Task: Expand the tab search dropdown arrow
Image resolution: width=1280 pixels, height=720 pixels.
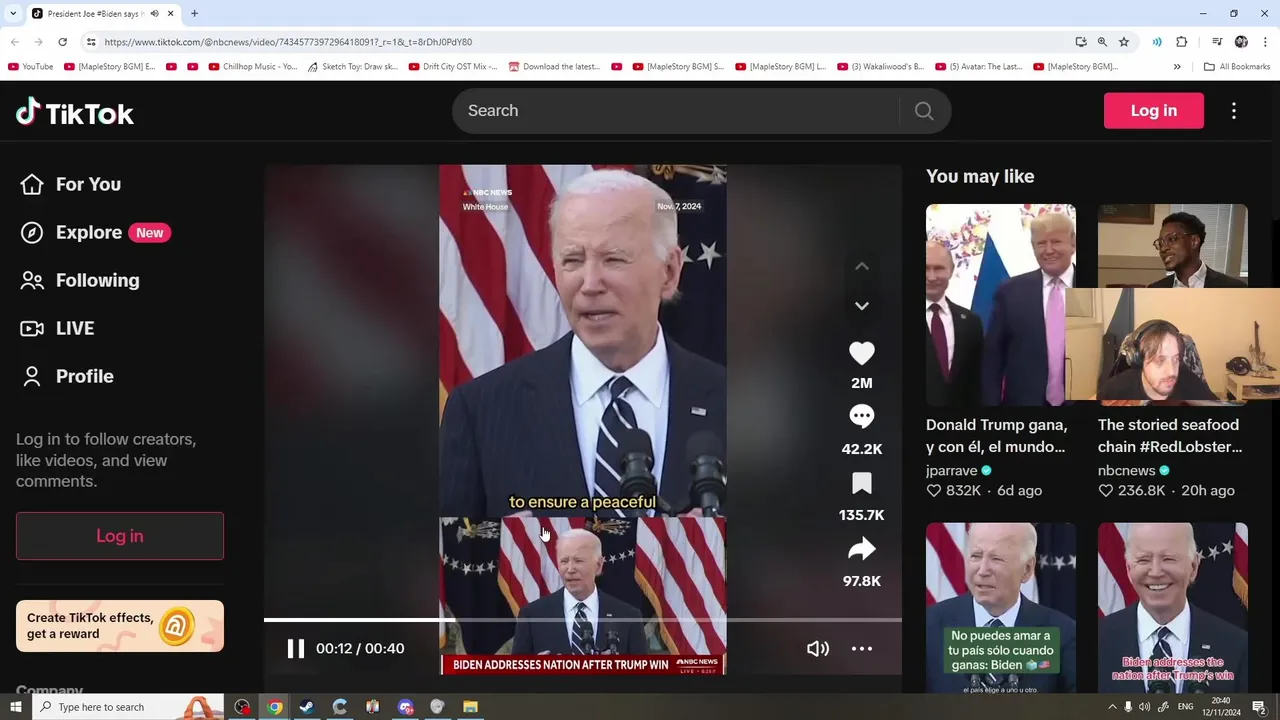Action: point(13,14)
